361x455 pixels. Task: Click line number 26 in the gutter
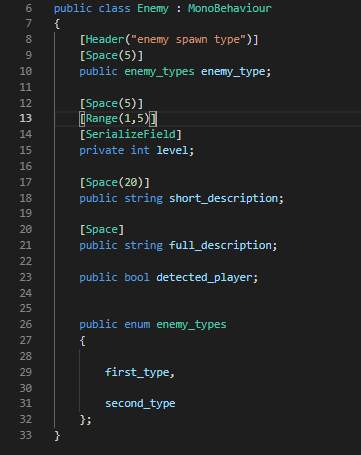(26, 324)
